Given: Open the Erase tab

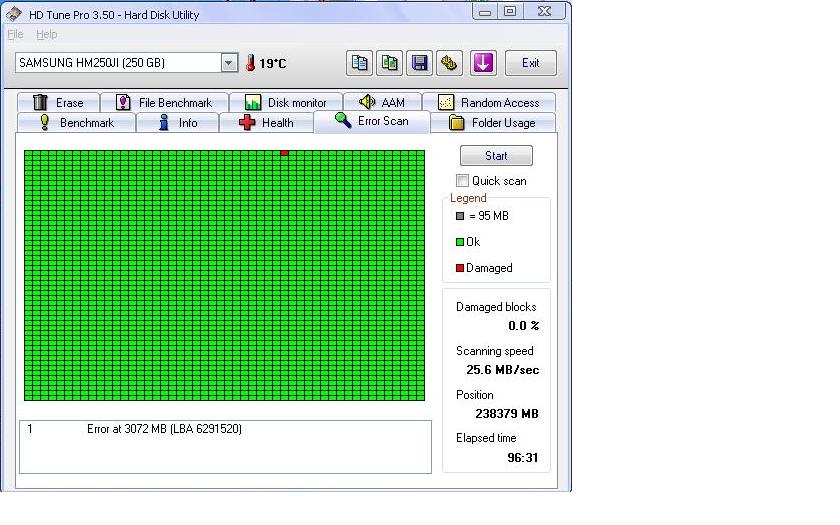Looking at the screenshot, I should [58, 102].
